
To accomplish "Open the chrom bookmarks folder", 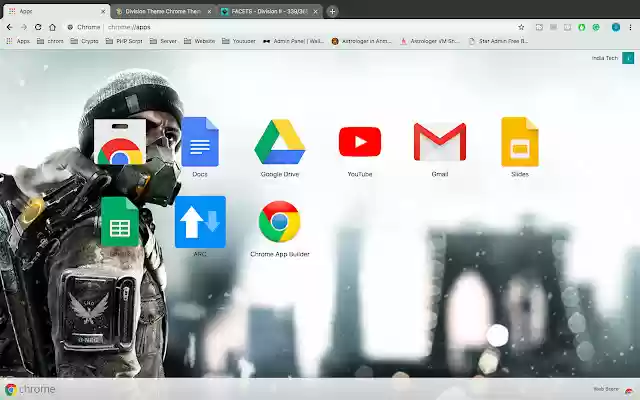I will [x=50, y=41].
